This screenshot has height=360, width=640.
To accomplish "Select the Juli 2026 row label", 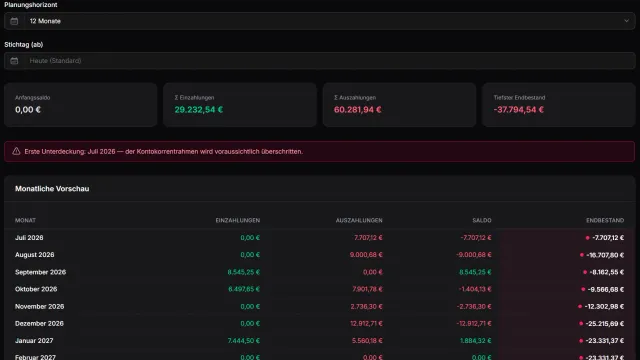I will pos(29,238).
